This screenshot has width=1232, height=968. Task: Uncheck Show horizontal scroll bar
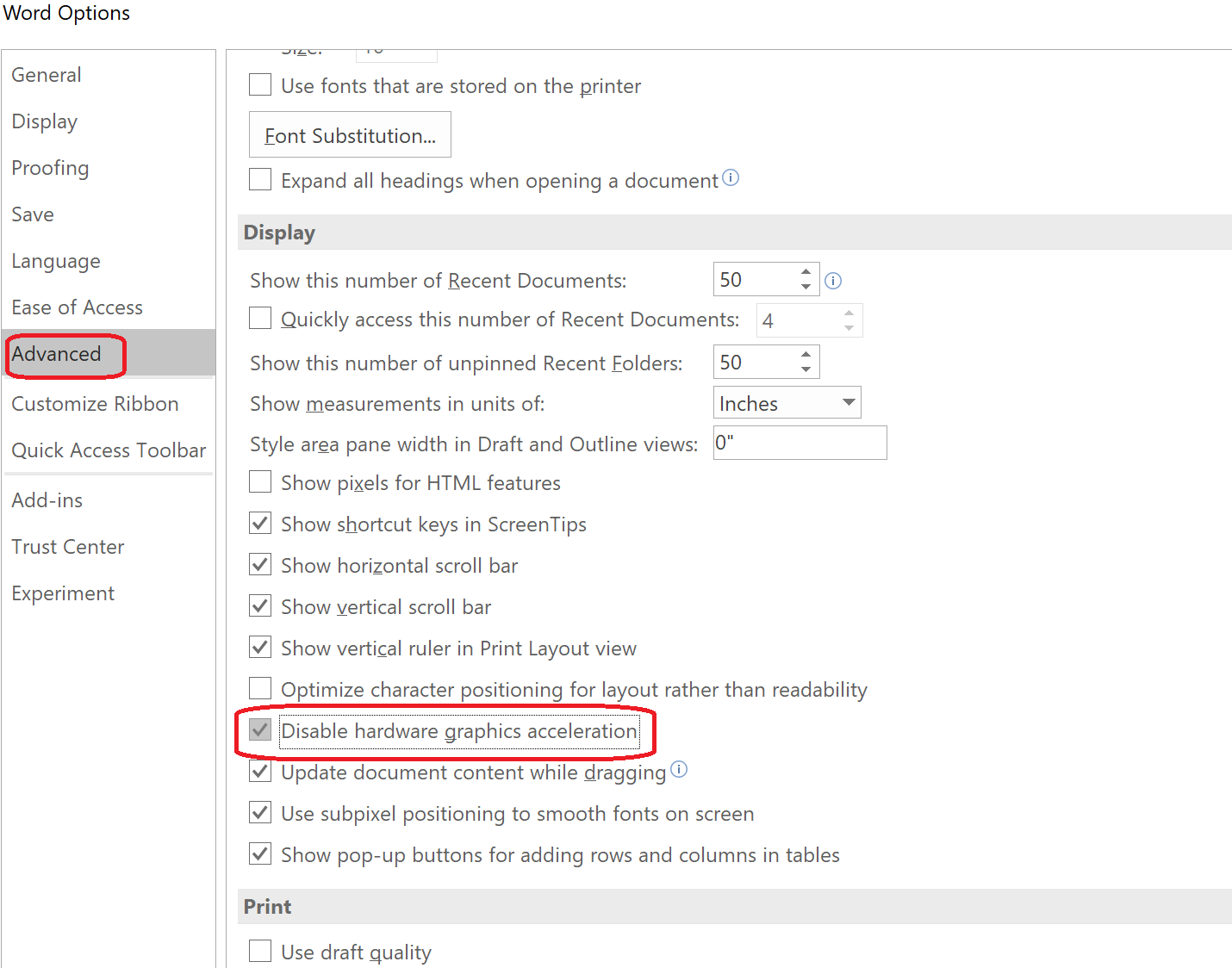point(260,564)
